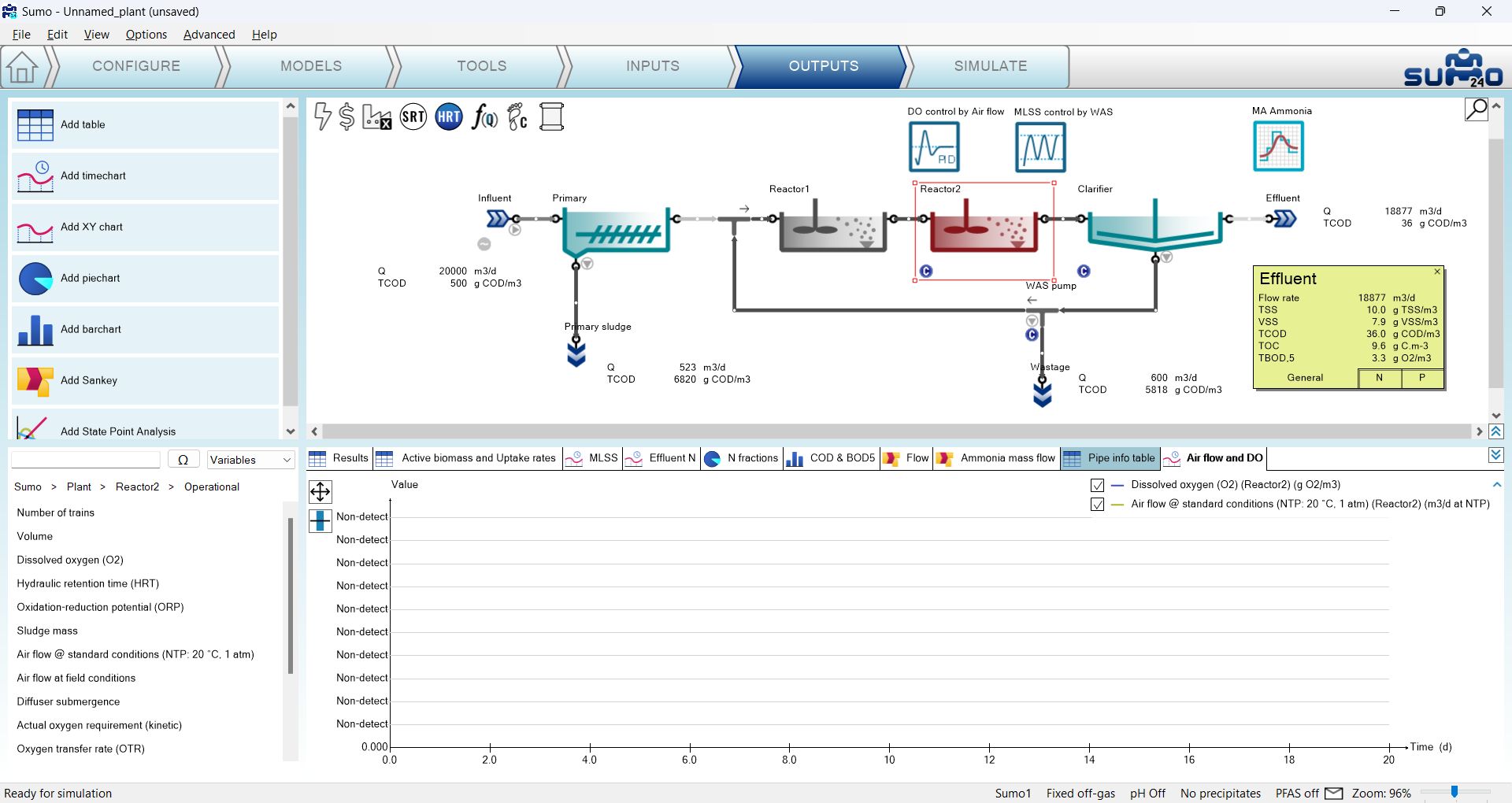
Task: Click the Add table button
Action: click(x=146, y=124)
